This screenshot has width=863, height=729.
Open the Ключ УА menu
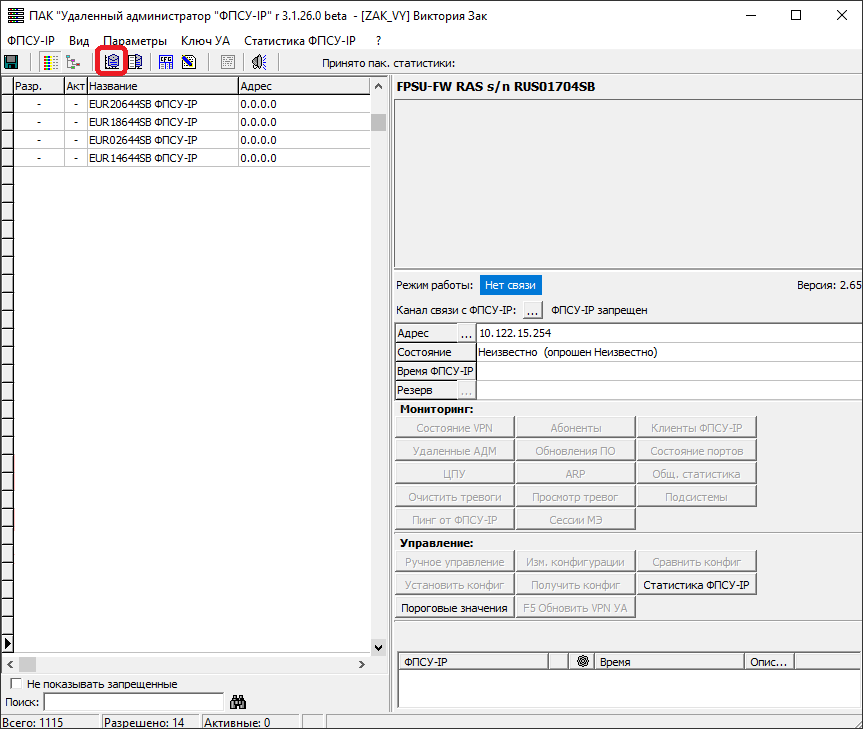click(205, 41)
